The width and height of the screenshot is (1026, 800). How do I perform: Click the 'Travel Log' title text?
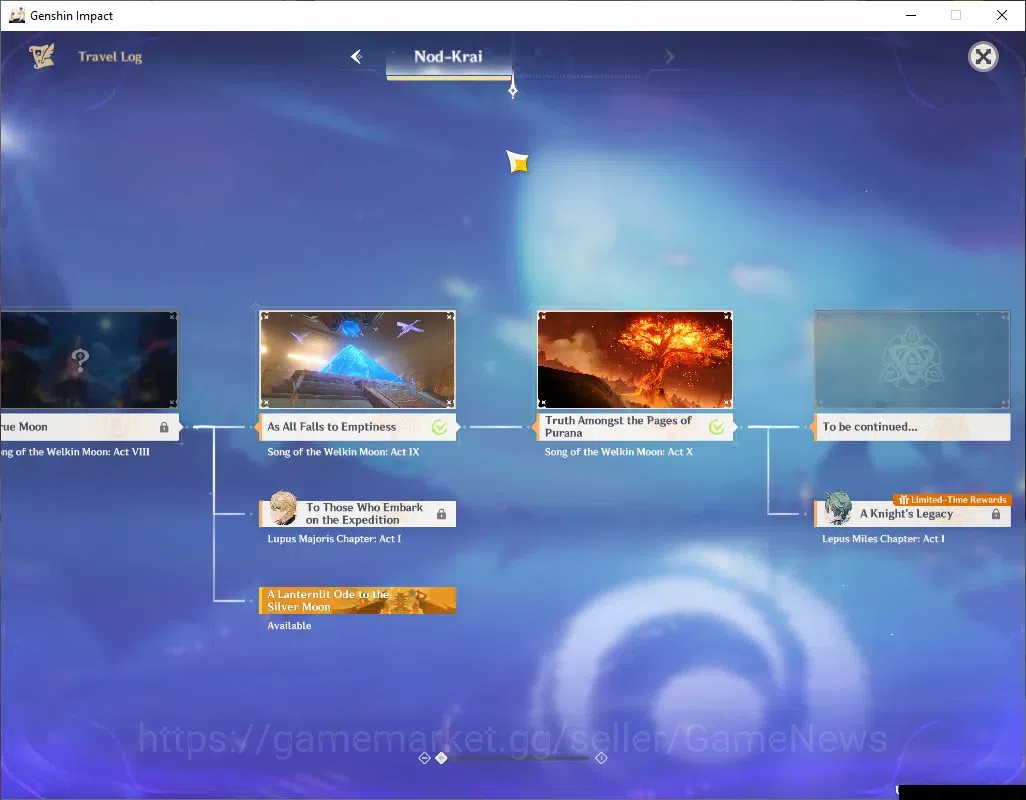click(110, 57)
